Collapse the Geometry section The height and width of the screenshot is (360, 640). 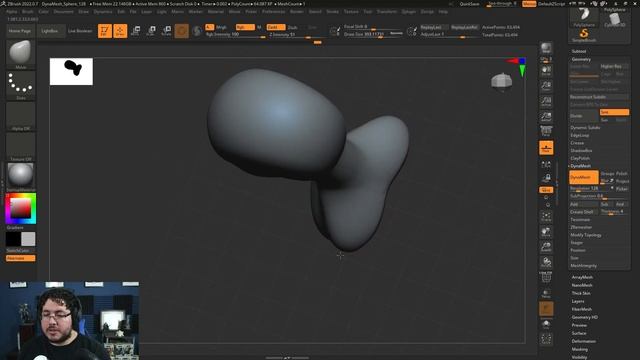[581, 59]
